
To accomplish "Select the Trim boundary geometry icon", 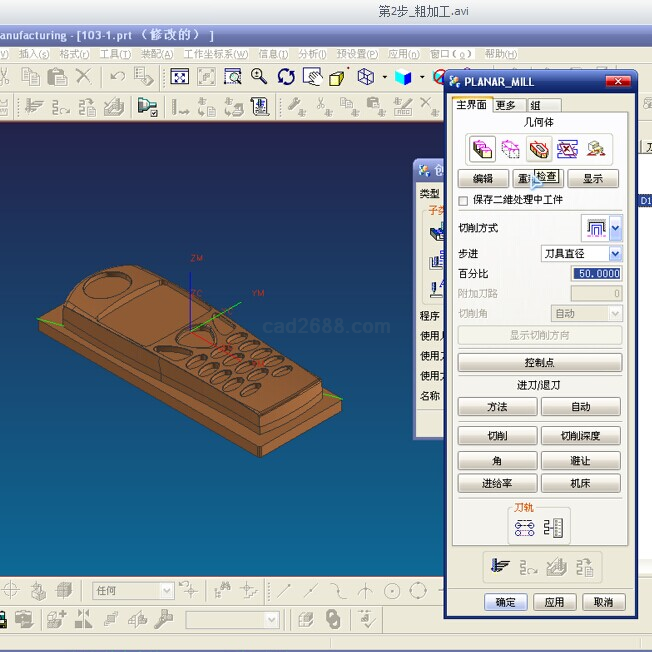I will click(x=568, y=150).
